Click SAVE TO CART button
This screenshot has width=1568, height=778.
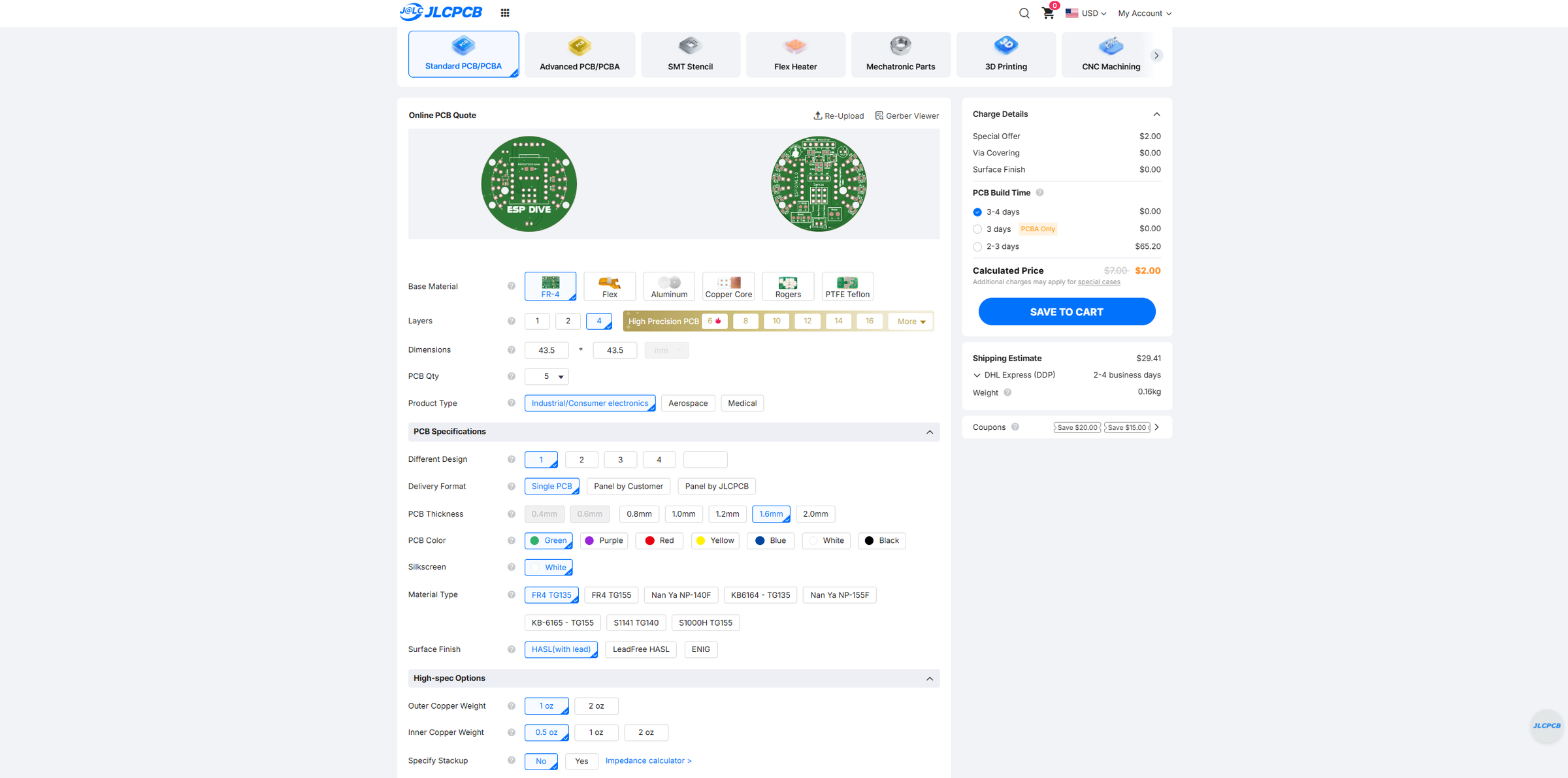pos(1066,312)
